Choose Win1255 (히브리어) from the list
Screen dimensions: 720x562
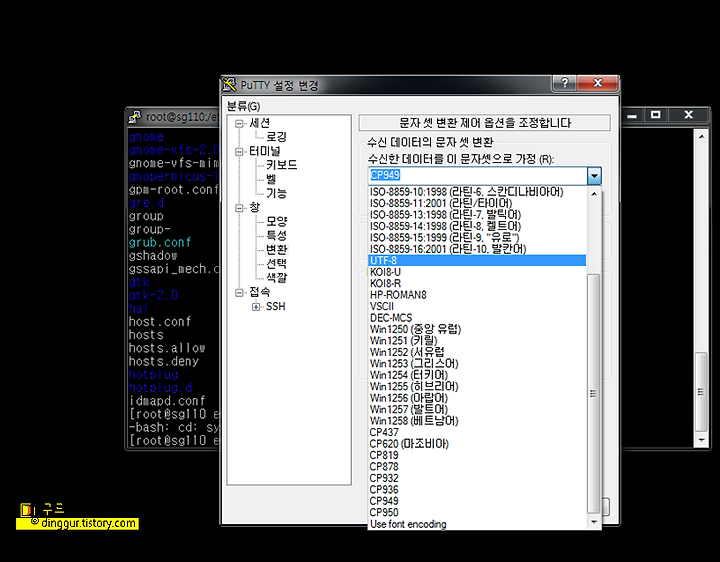[x=477, y=387]
